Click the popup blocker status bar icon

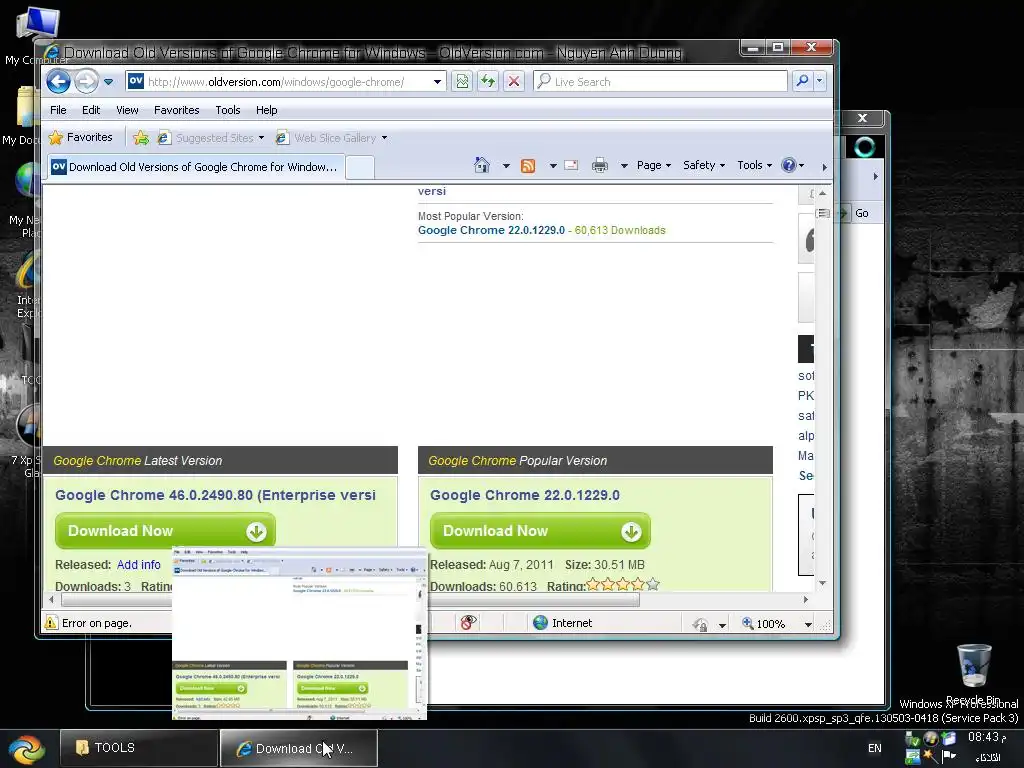pyautogui.click(x=468, y=623)
